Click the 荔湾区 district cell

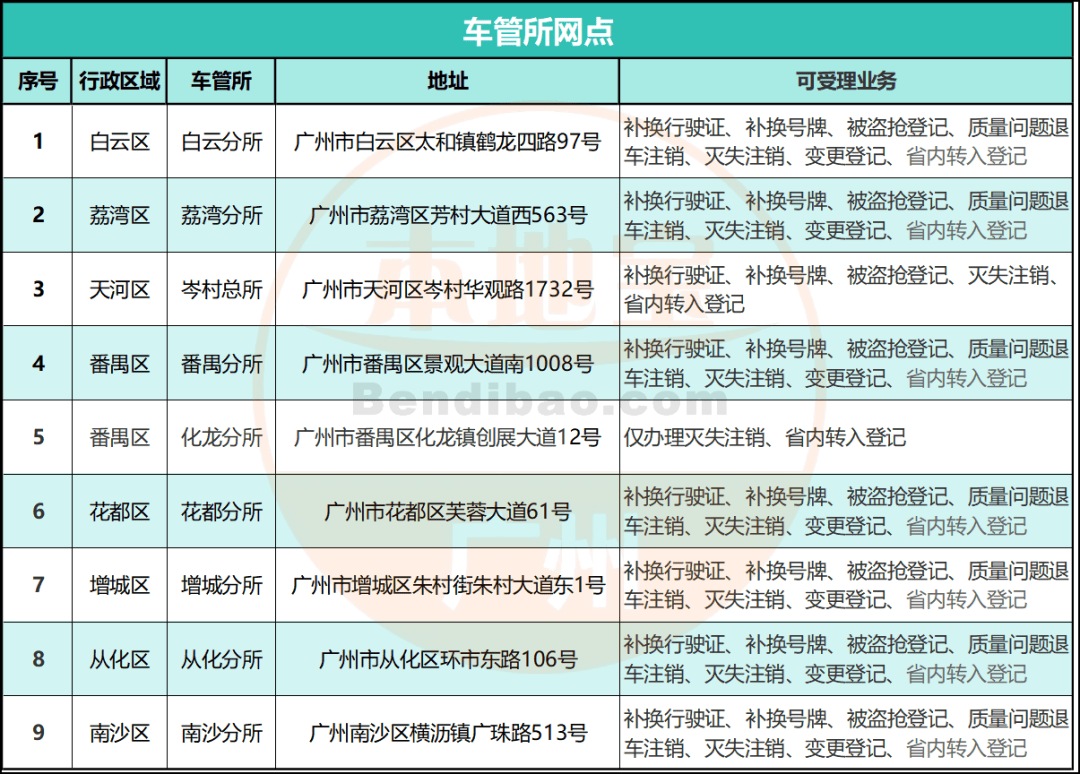[x=120, y=215]
